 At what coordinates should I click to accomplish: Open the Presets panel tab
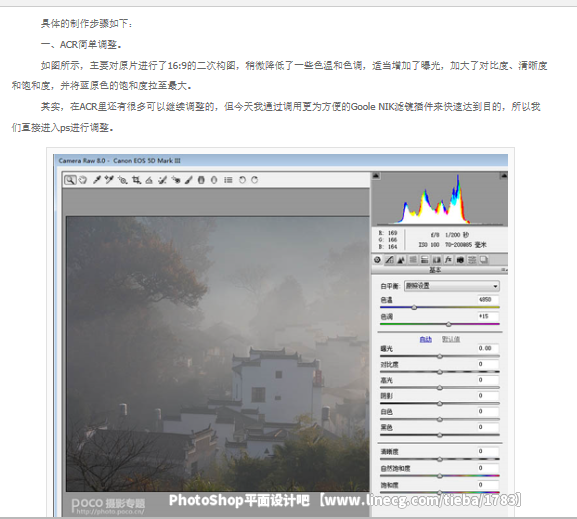pos(472,260)
